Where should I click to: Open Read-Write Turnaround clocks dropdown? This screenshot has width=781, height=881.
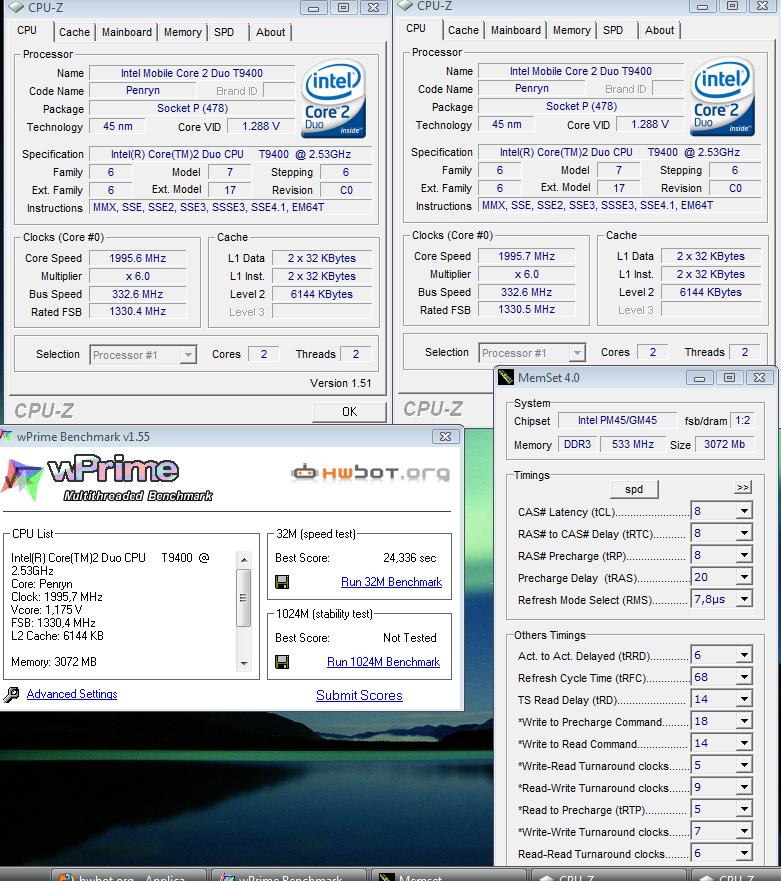pyautogui.click(x=743, y=787)
